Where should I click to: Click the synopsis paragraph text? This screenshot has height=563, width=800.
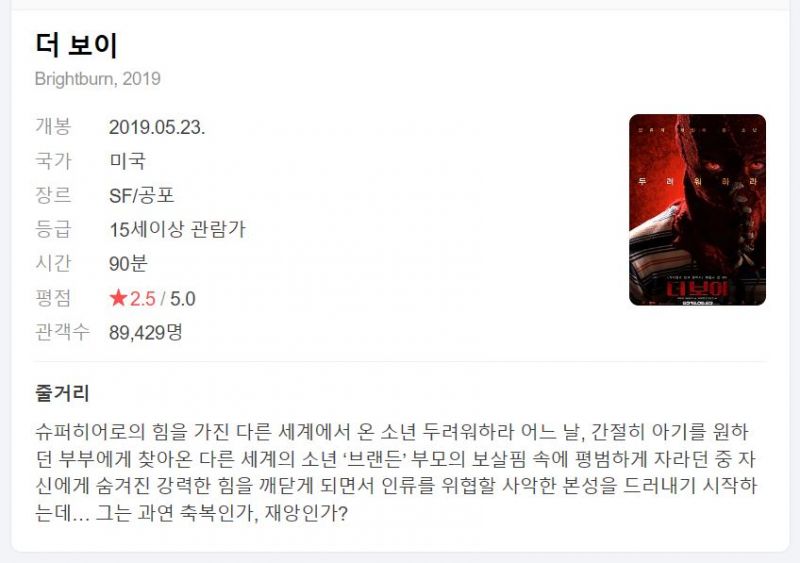396,472
